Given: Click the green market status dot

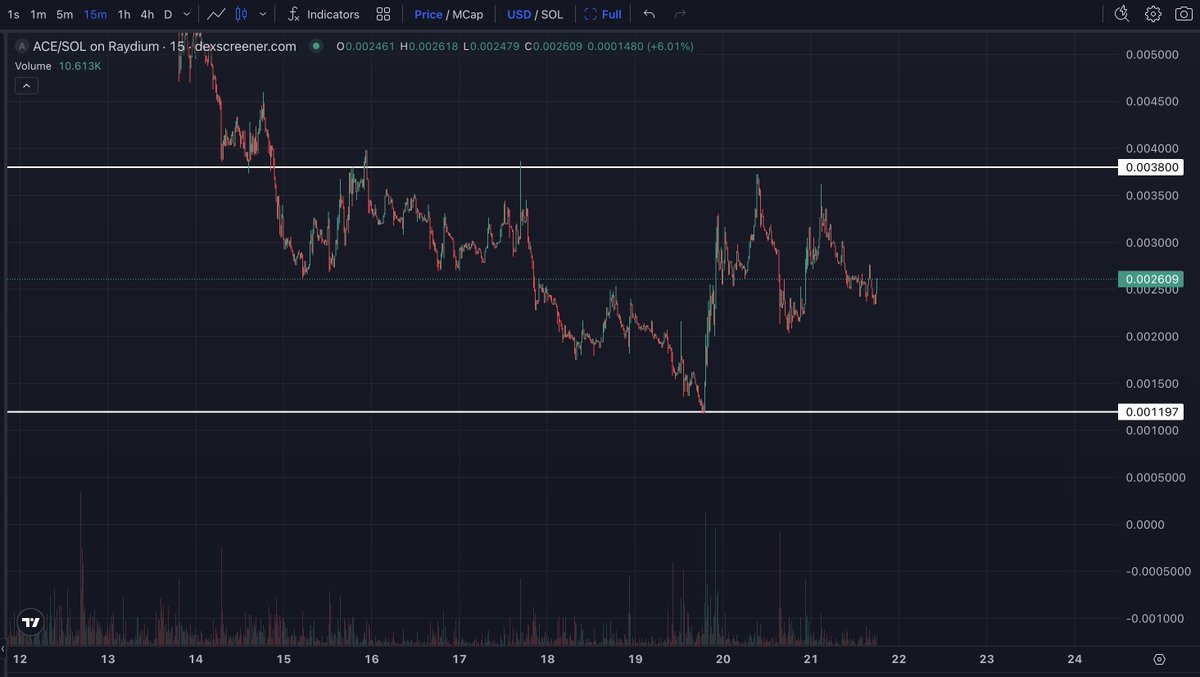Looking at the screenshot, I should tap(316, 46).
